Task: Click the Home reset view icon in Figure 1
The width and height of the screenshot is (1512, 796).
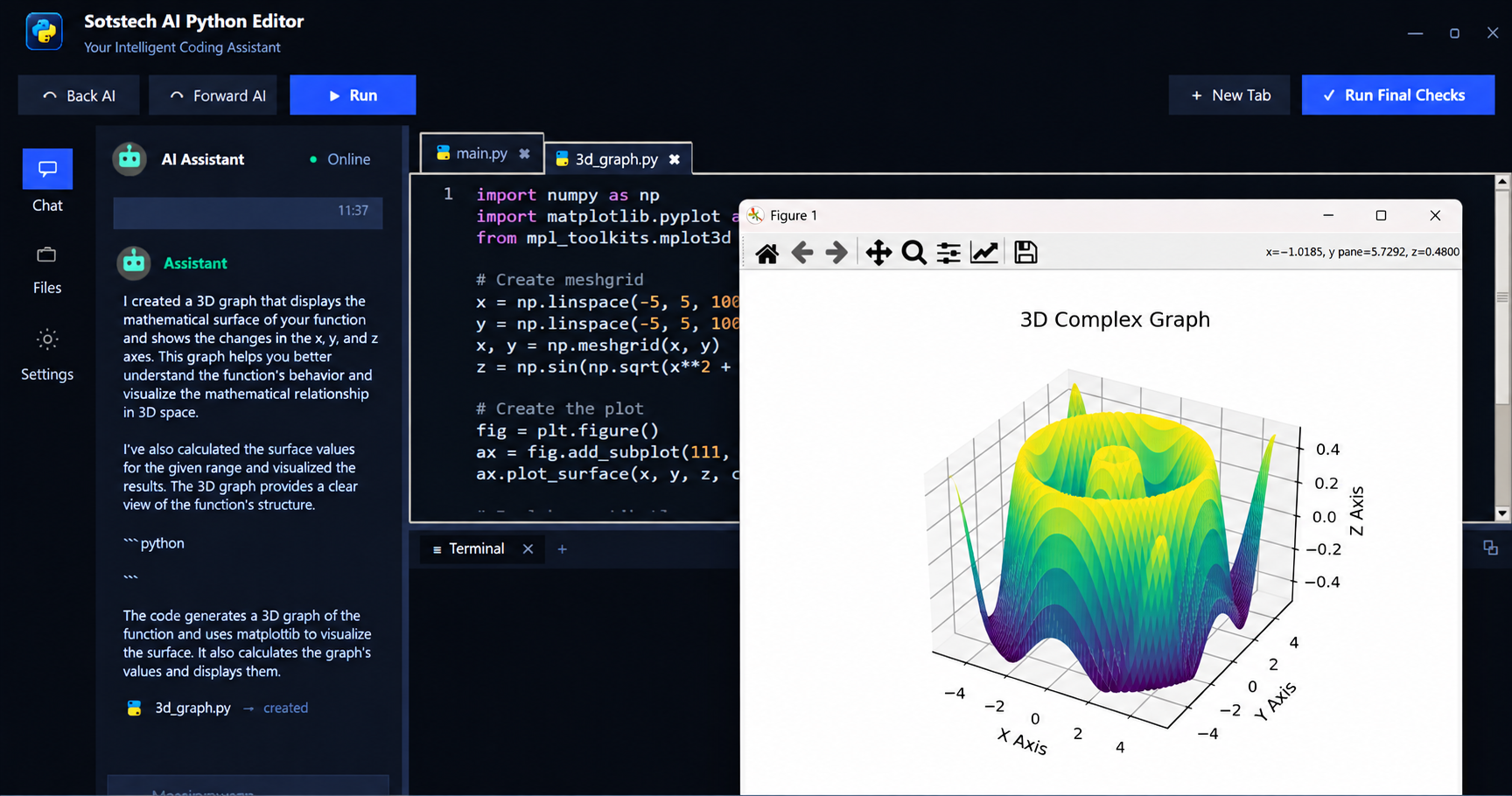Action: [x=767, y=254]
